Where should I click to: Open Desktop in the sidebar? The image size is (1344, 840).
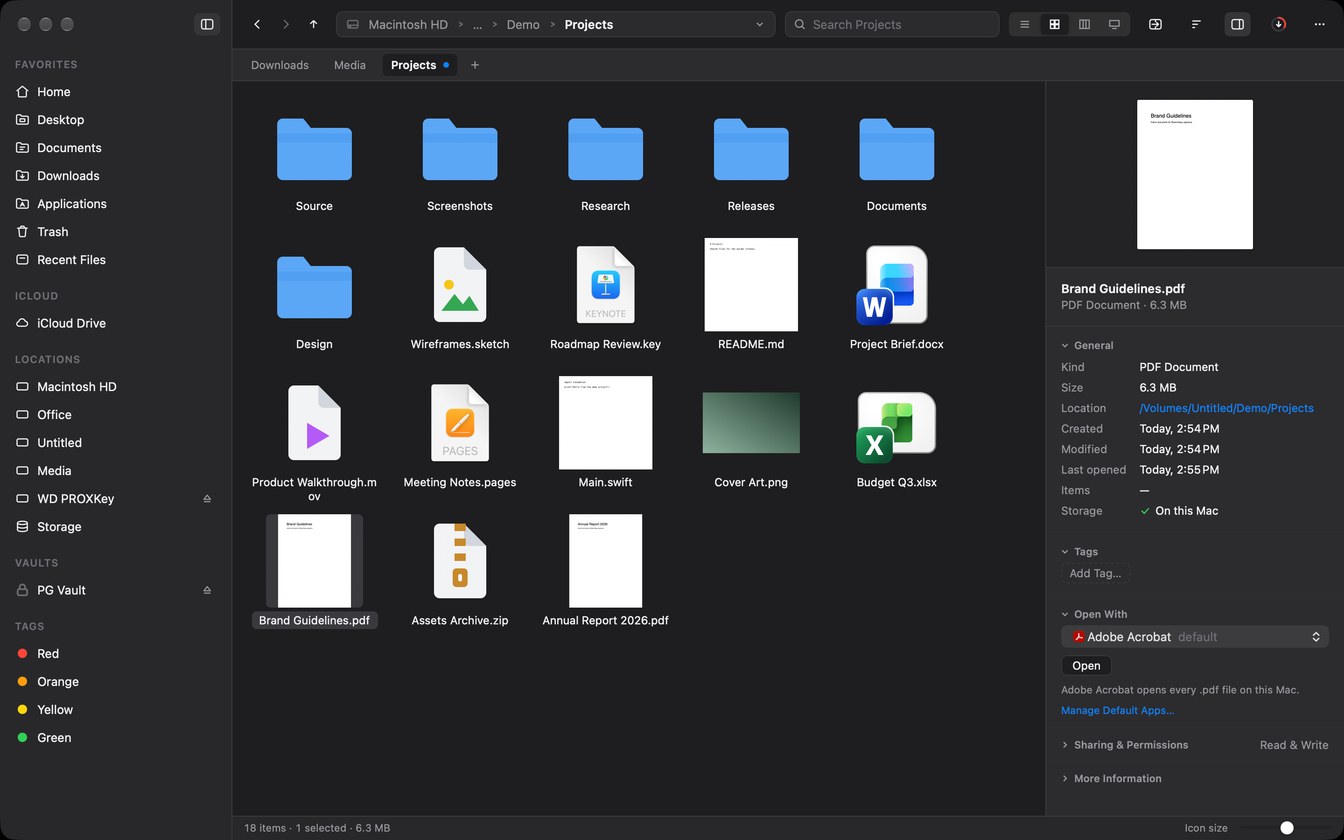[115, 120]
